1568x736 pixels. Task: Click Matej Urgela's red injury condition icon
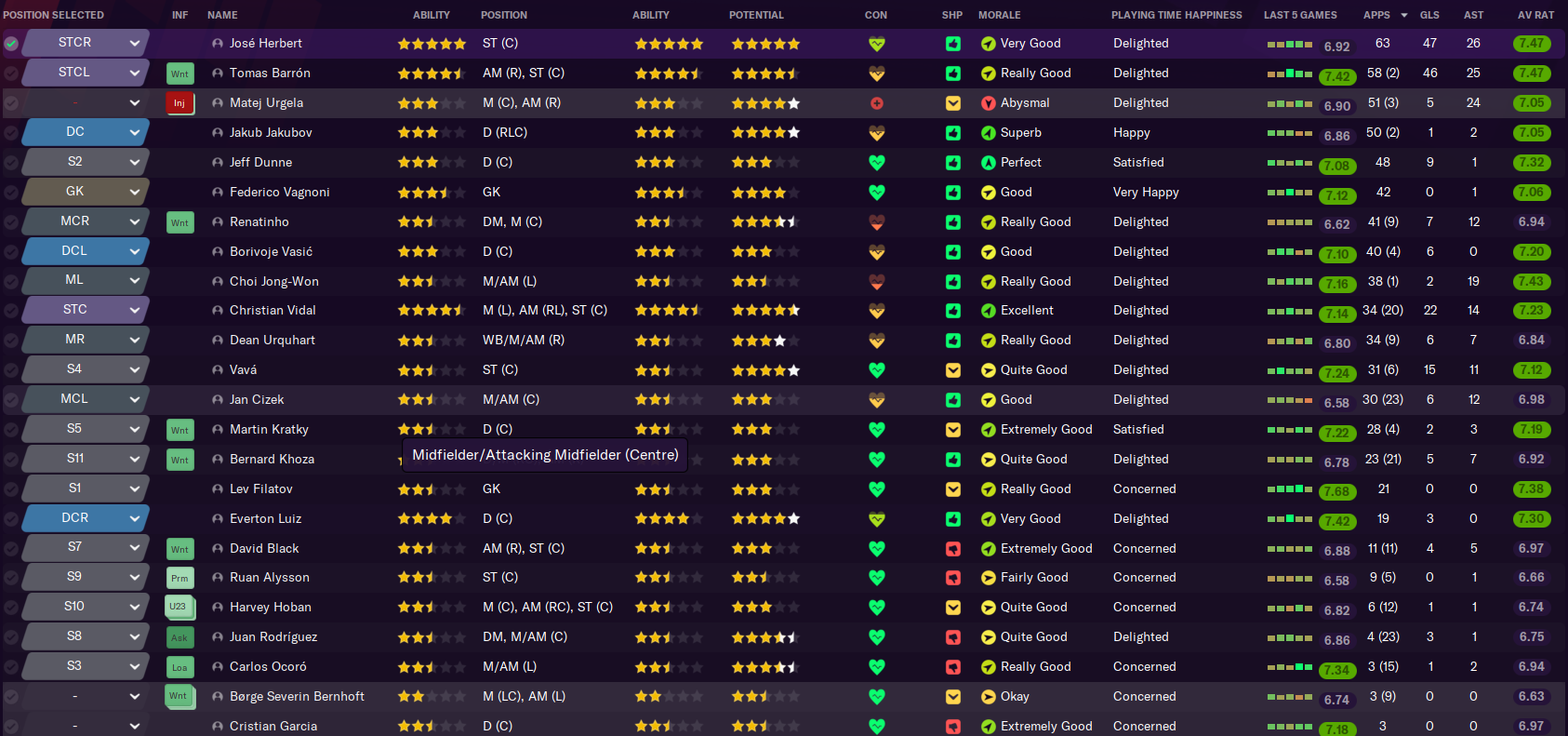[x=876, y=103]
